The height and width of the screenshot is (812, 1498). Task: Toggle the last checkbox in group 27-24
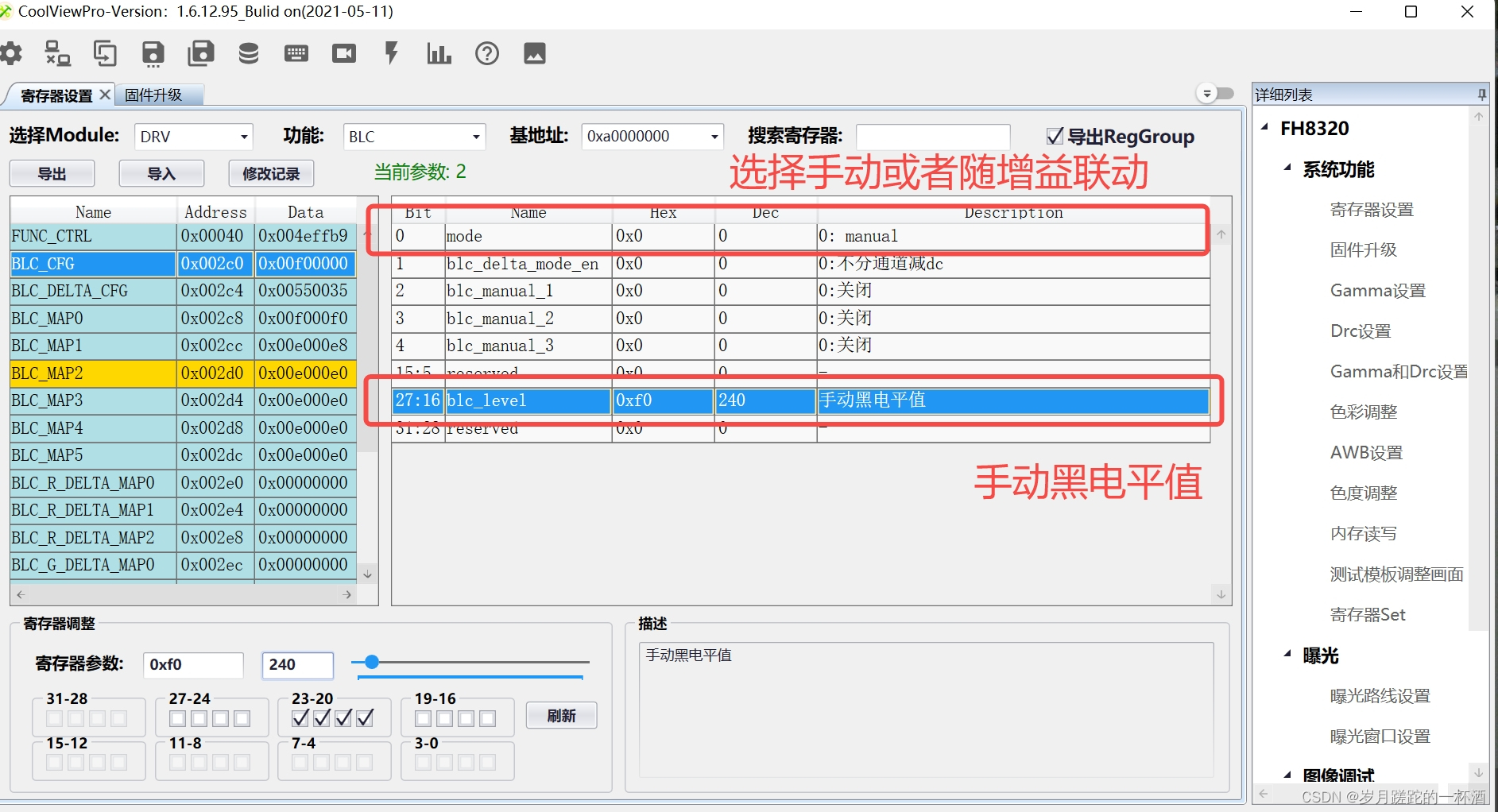pyautogui.click(x=242, y=718)
